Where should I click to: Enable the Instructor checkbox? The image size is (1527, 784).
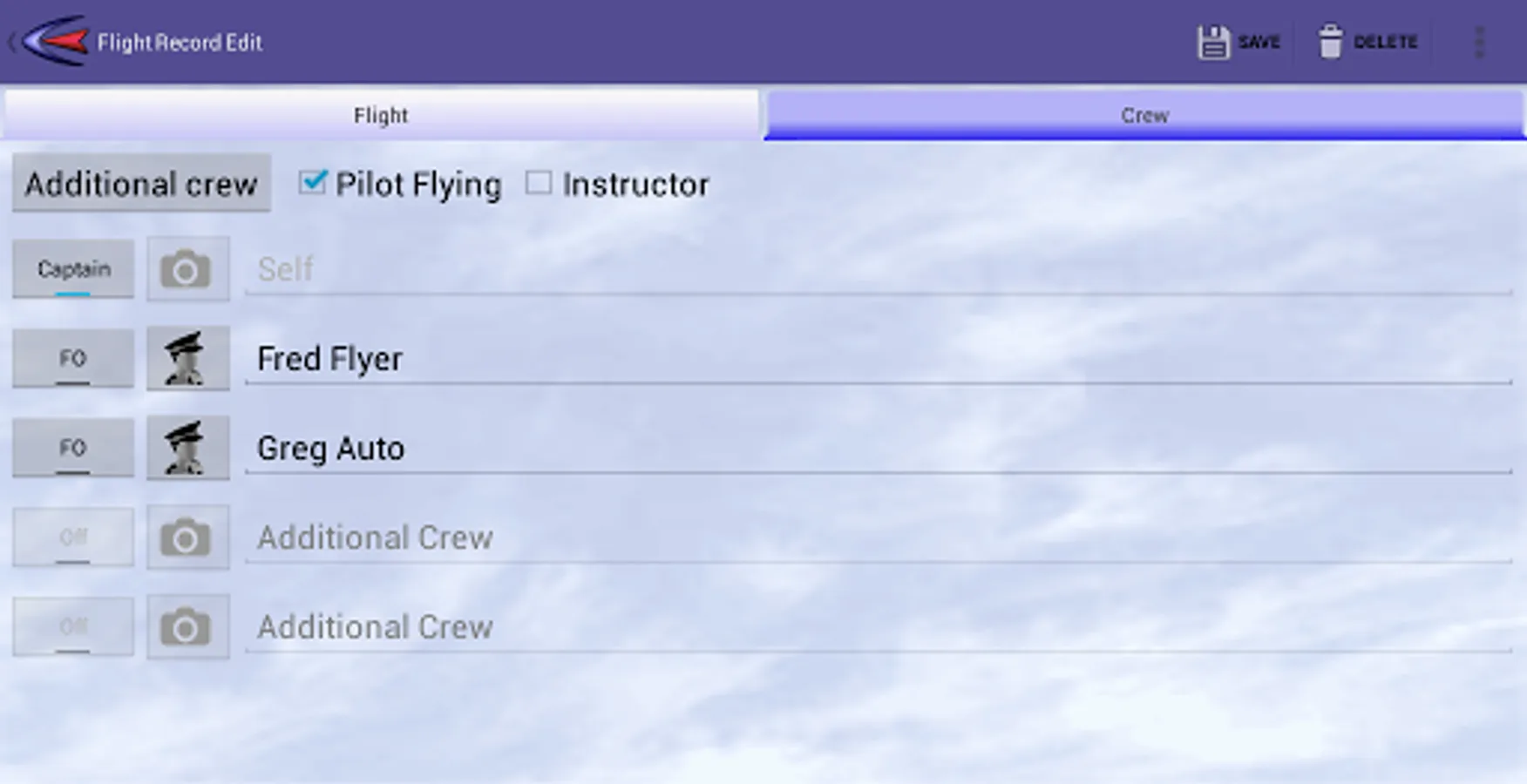pos(539,183)
